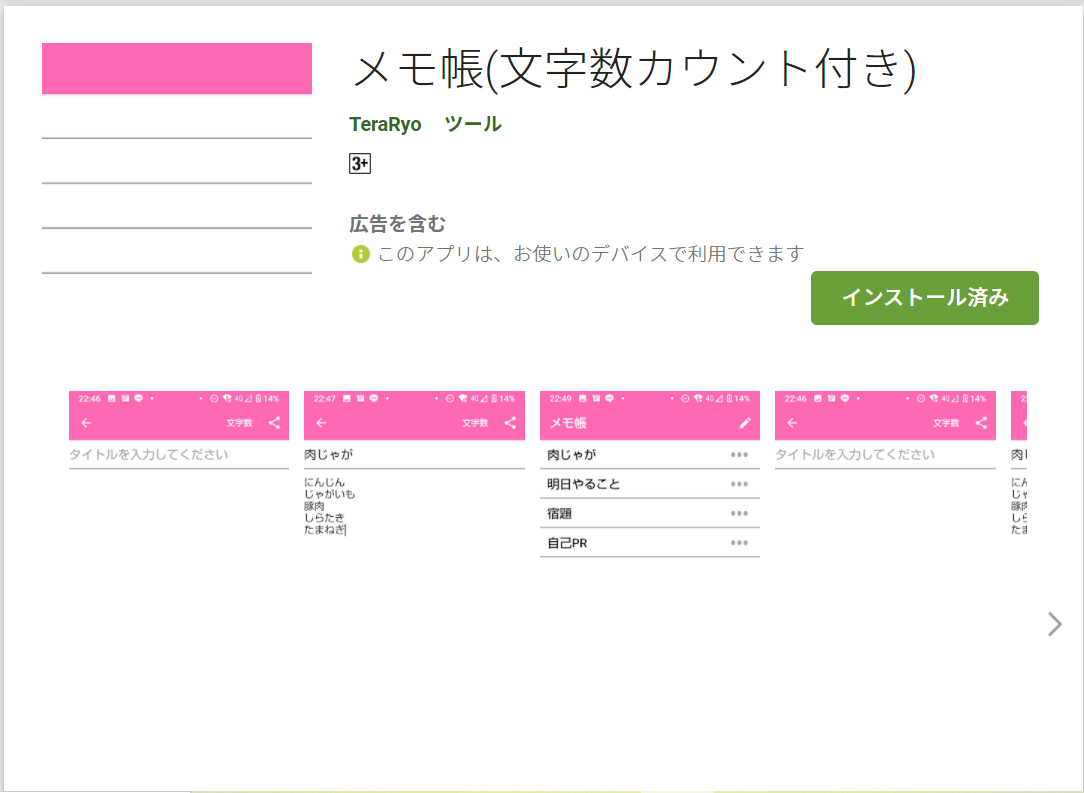The width and height of the screenshot is (1084, 793).
Task: Click 自己PR in the memo list
Action: [x=567, y=543]
